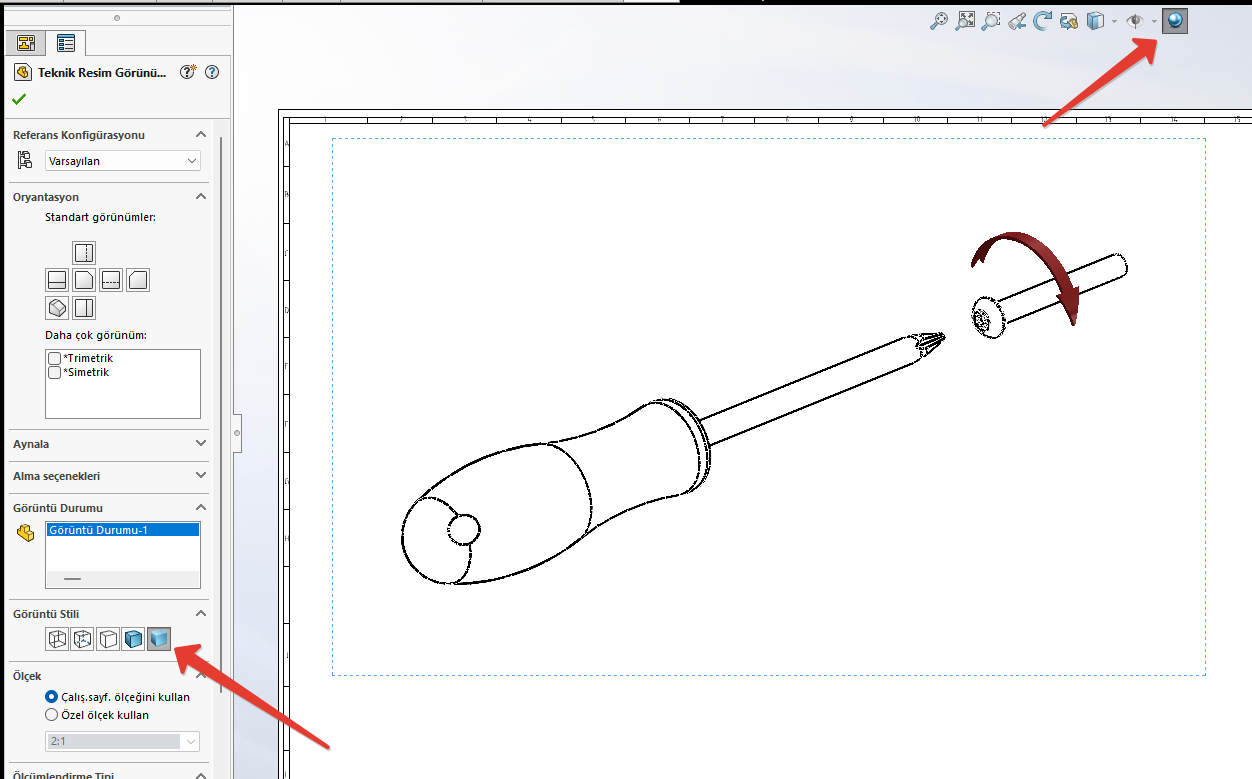Expand the Aynala section

(x=201, y=443)
